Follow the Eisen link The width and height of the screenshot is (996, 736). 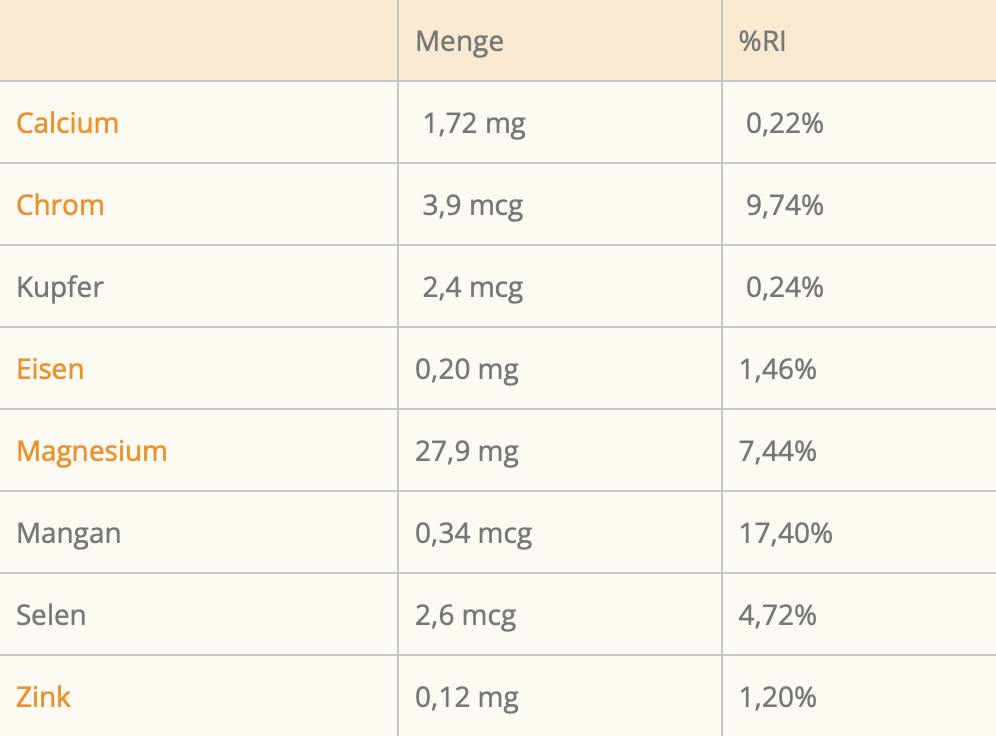pos(50,369)
